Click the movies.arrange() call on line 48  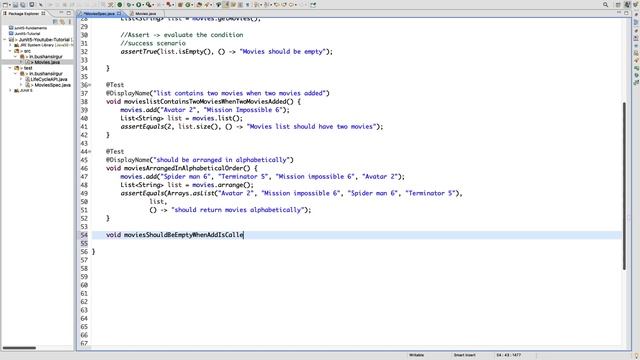coord(223,184)
